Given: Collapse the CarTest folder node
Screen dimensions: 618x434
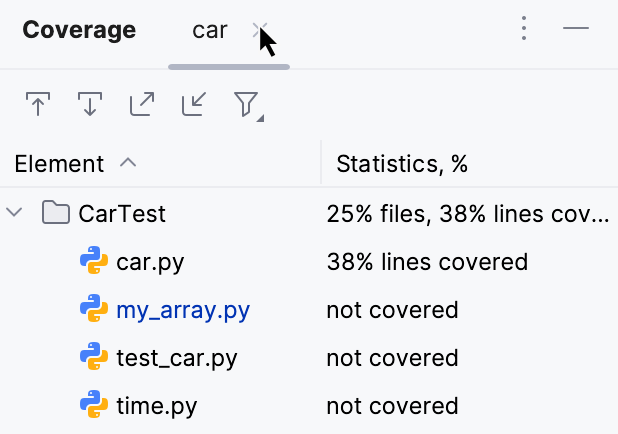Looking at the screenshot, I should click(15, 213).
